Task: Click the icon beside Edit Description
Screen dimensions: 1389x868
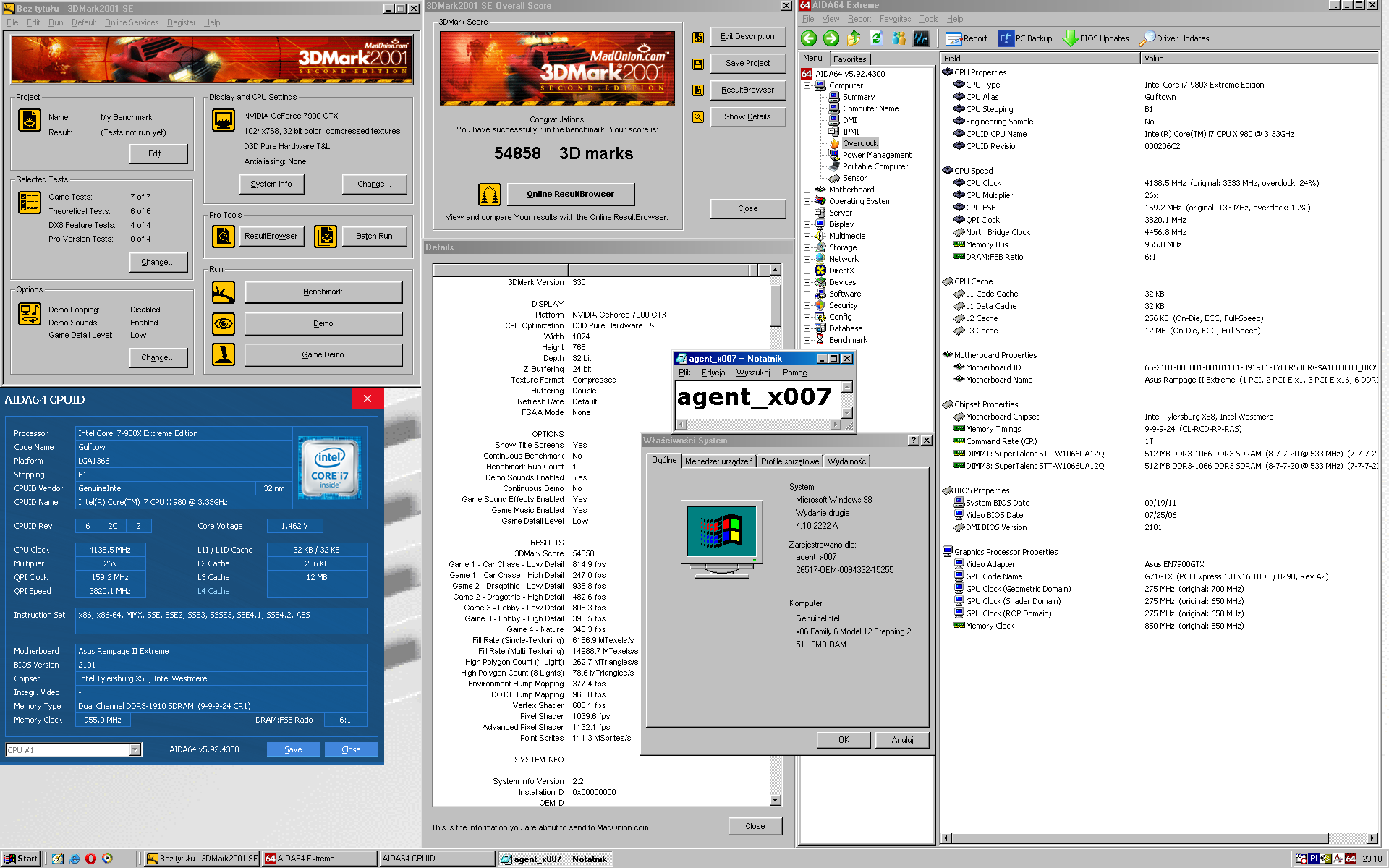Action: point(698,38)
